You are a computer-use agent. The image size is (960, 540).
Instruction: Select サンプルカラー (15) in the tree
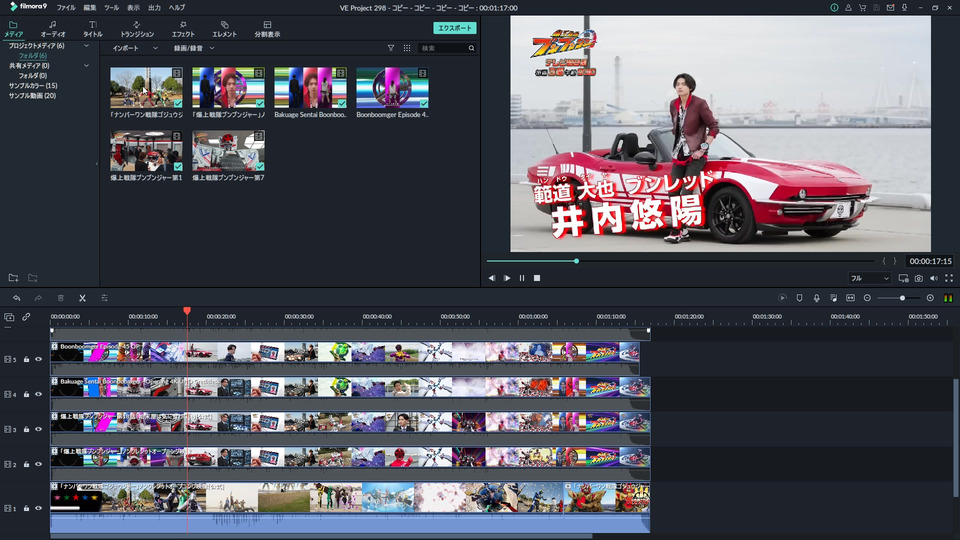click(x=33, y=86)
